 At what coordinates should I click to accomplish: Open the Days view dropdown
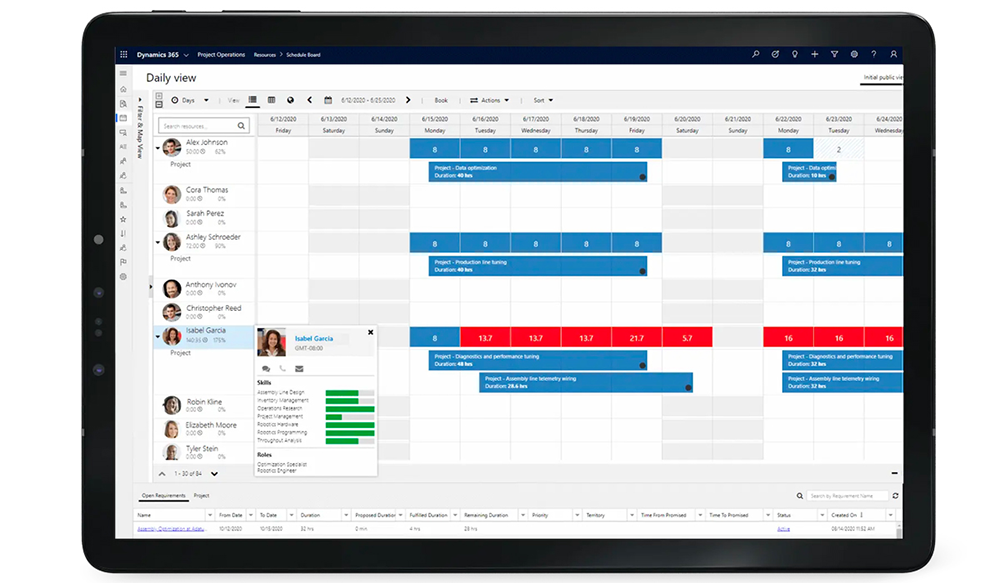tap(188, 100)
